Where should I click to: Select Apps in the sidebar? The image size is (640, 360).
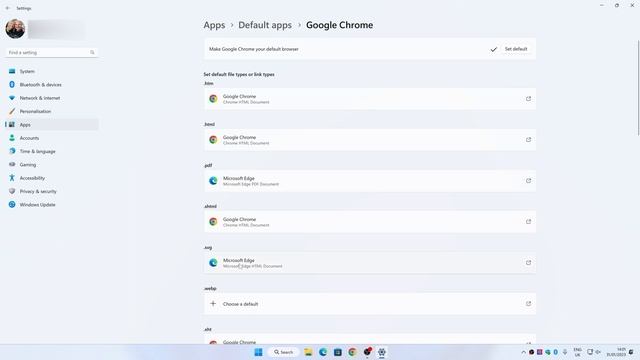pyautogui.click(x=51, y=124)
